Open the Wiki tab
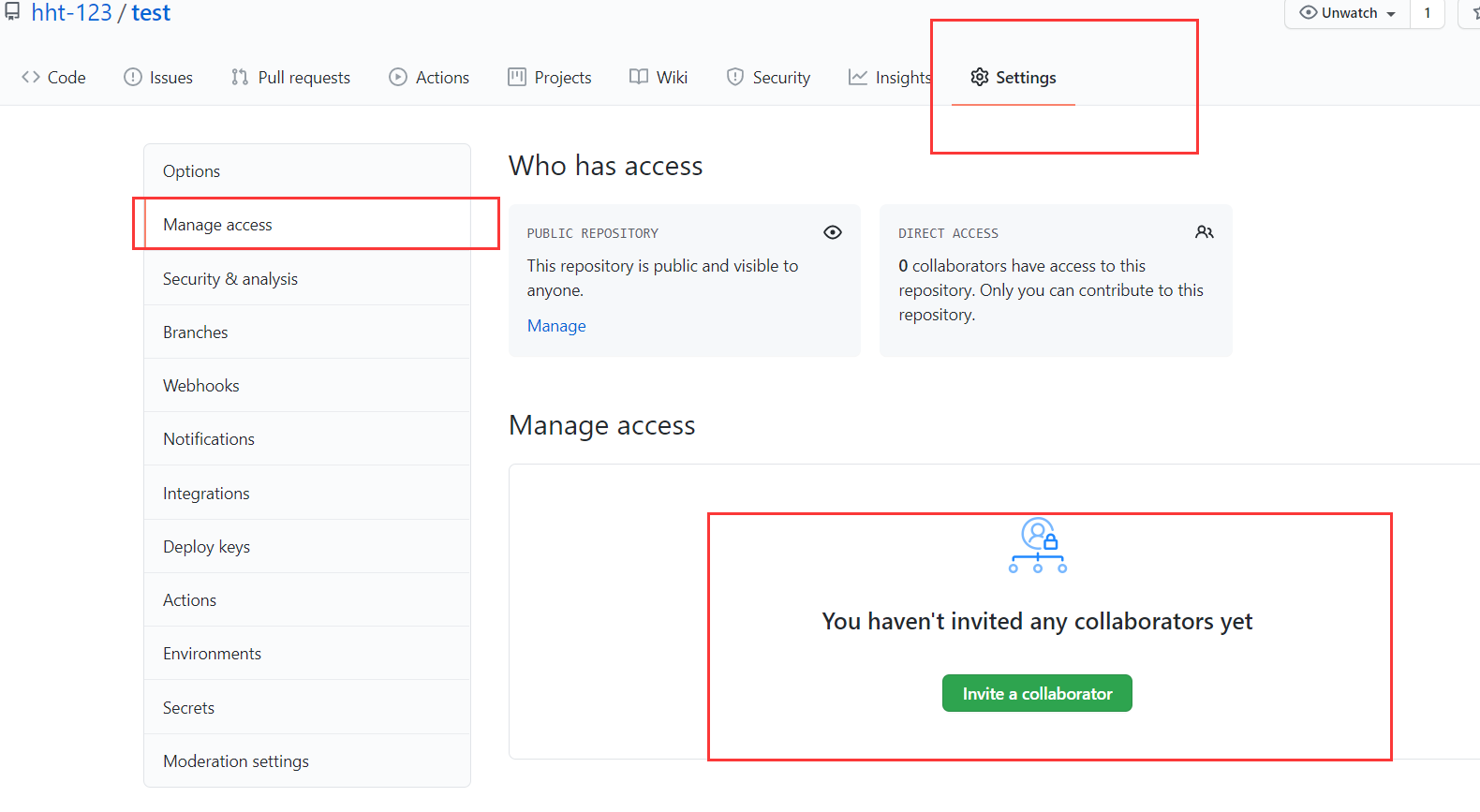The image size is (1480, 812). (659, 77)
